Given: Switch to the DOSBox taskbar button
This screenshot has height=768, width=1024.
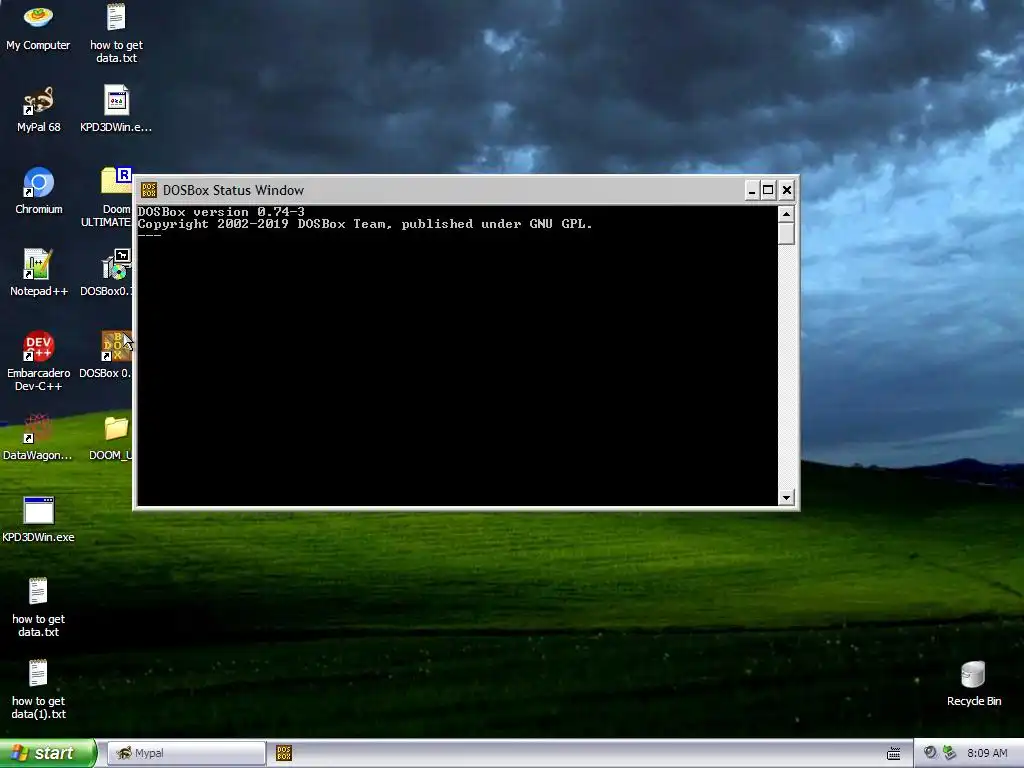Looking at the screenshot, I should [283, 753].
